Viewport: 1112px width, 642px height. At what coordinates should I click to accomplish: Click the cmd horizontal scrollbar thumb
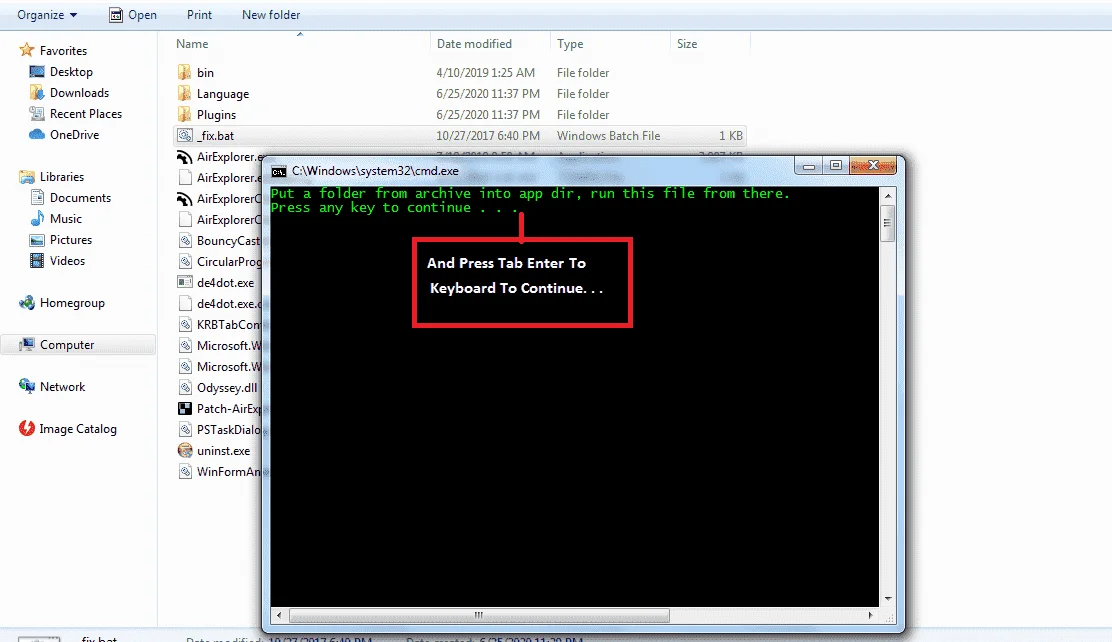(x=479, y=615)
